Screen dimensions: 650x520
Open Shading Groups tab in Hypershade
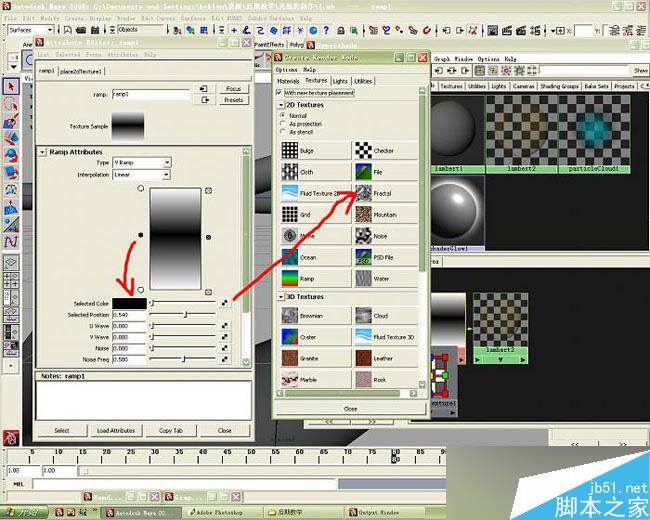pyautogui.click(x=559, y=86)
